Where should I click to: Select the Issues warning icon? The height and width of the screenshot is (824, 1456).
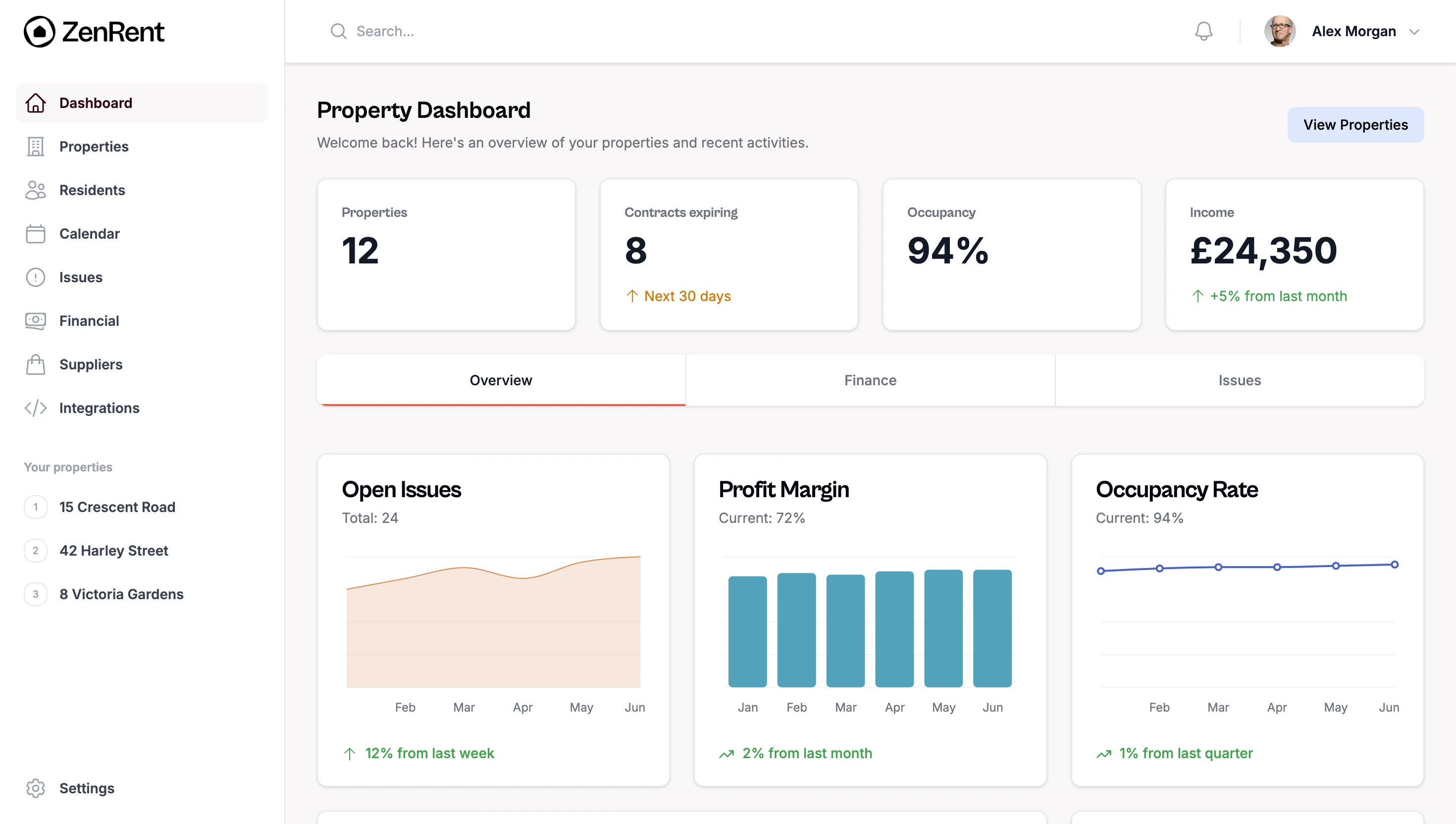pos(35,277)
